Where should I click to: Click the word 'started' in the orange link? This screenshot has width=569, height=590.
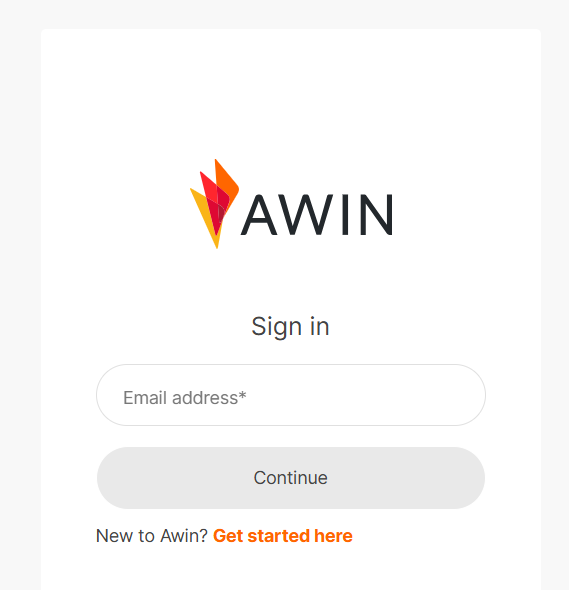278,536
